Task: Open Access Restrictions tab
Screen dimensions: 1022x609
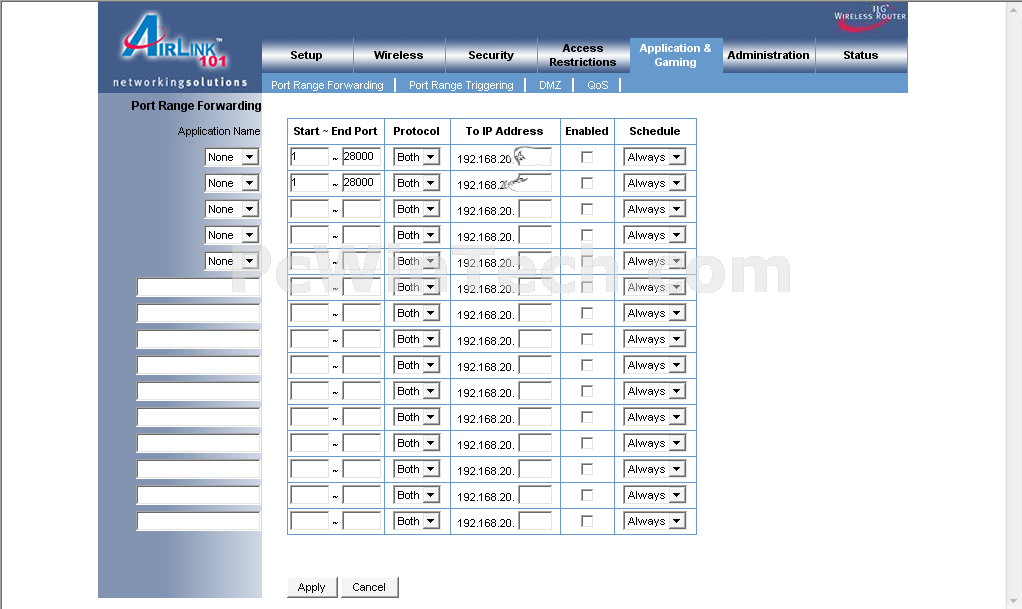Action: click(583, 55)
